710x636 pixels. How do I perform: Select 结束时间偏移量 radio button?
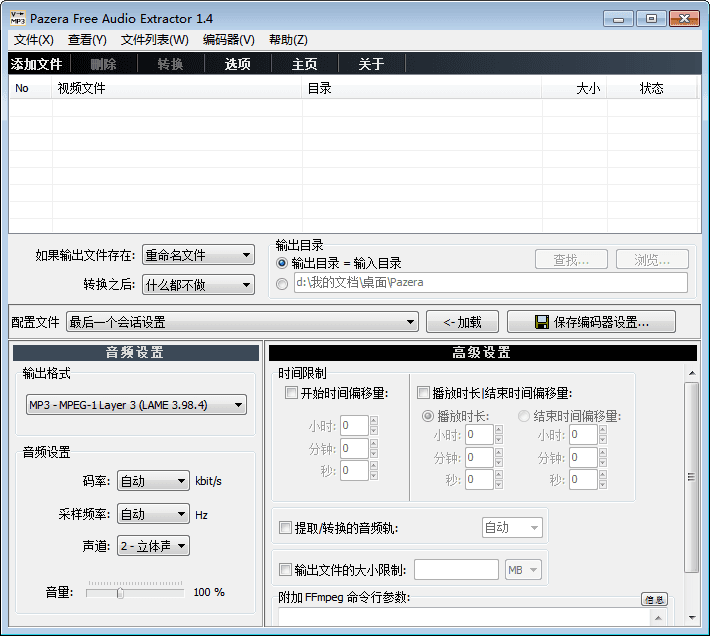click(524, 416)
